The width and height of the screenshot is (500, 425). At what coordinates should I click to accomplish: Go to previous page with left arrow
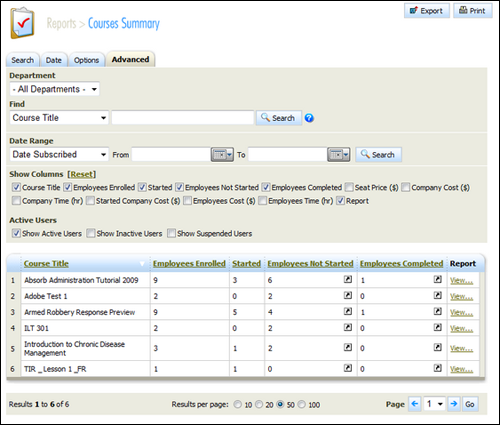pyautogui.click(x=415, y=404)
